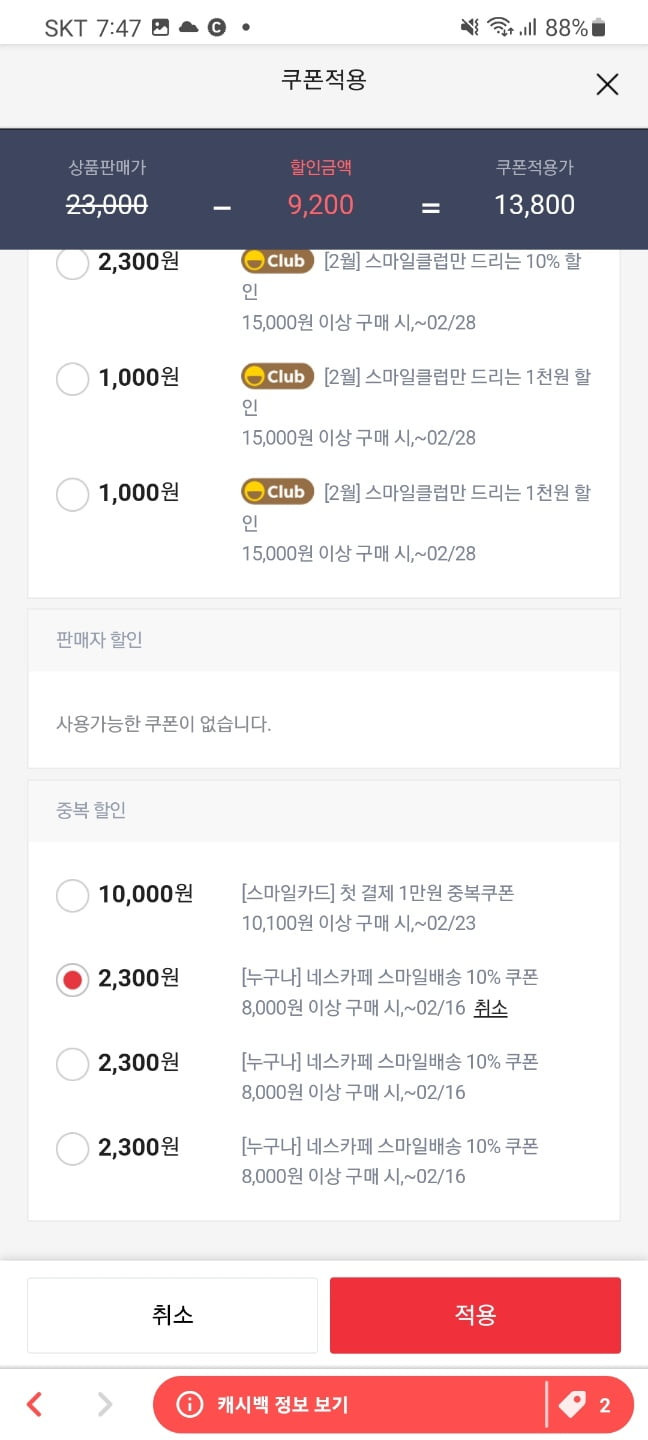The height and width of the screenshot is (1440, 648).
Task: Select the 10,000원 스마일카드 중복쿠폰 radio
Action: pyautogui.click(x=72, y=895)
